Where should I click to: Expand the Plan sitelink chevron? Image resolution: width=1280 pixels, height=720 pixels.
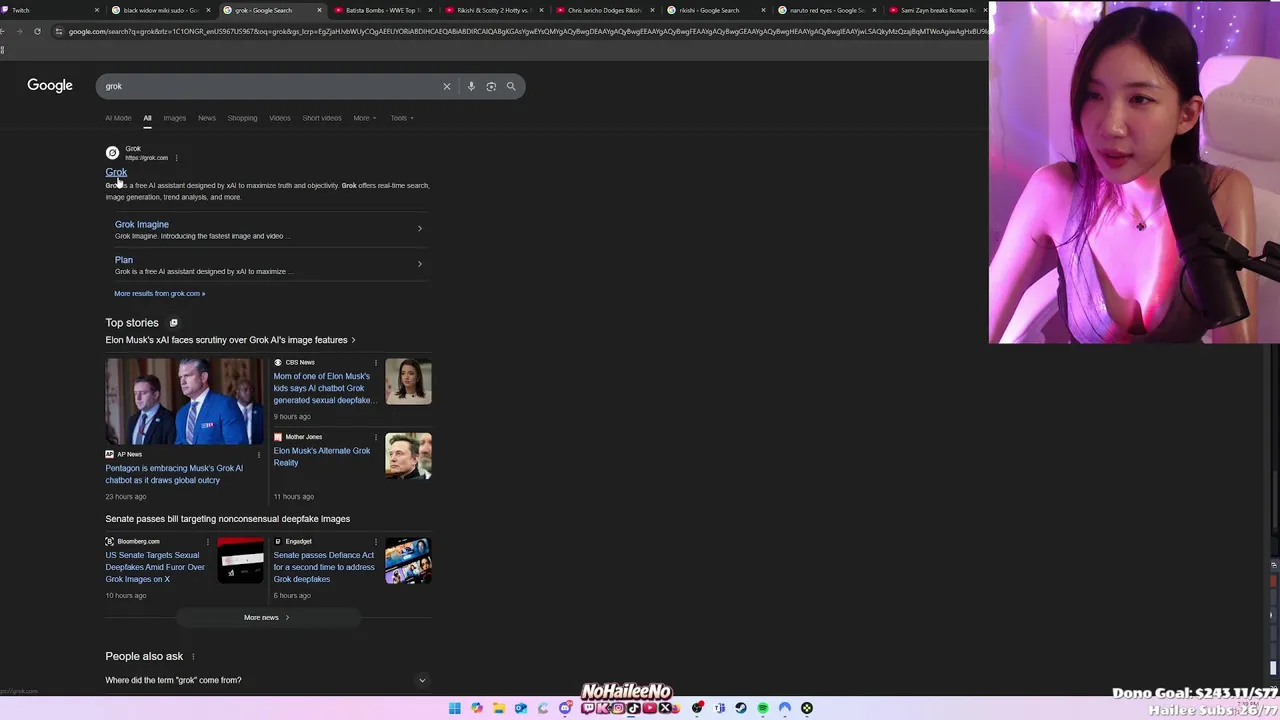point(420,264)
